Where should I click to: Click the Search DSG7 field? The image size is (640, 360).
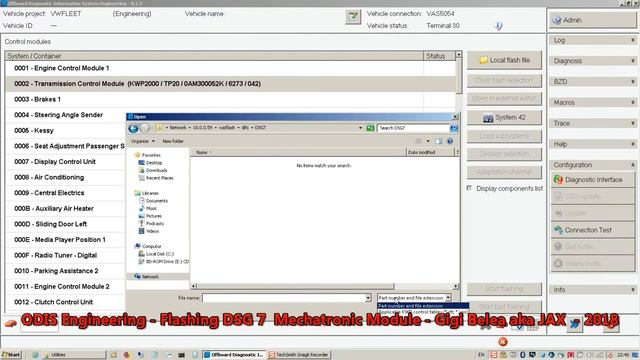(413, 128)
